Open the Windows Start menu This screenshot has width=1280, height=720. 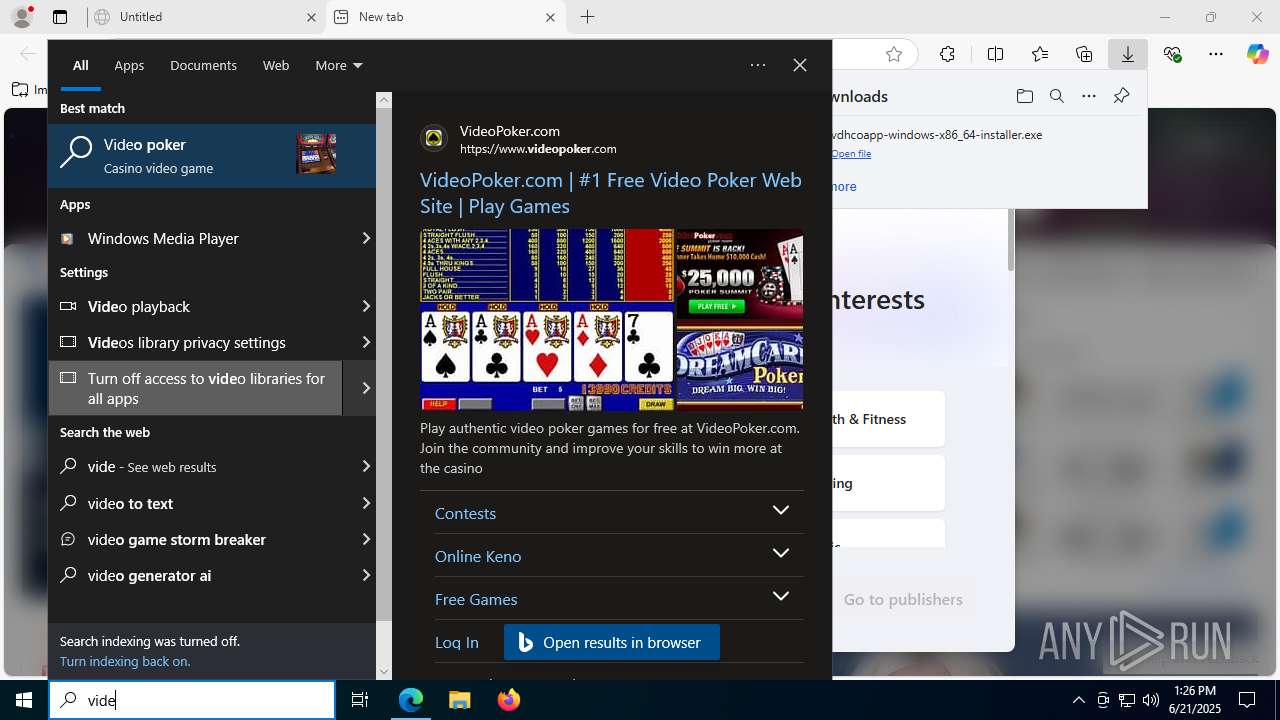pos(24,700)
